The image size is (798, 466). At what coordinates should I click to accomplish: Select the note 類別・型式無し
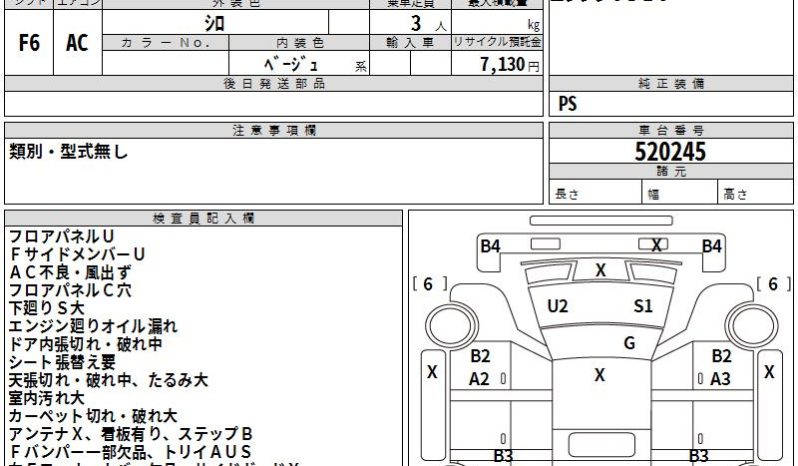point(68,152)
